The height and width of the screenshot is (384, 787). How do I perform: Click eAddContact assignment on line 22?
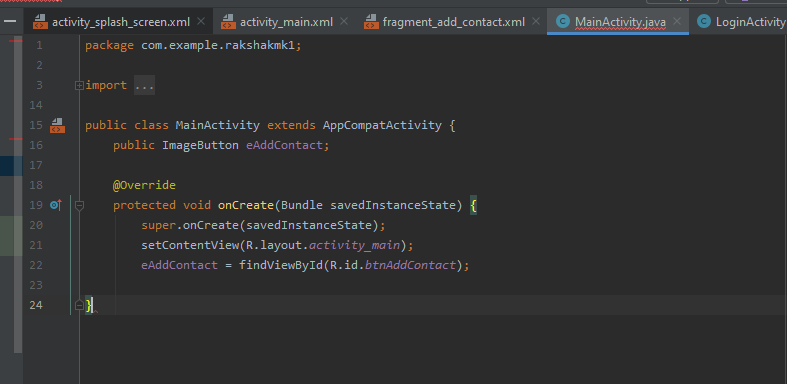click(x=179, y=265)
